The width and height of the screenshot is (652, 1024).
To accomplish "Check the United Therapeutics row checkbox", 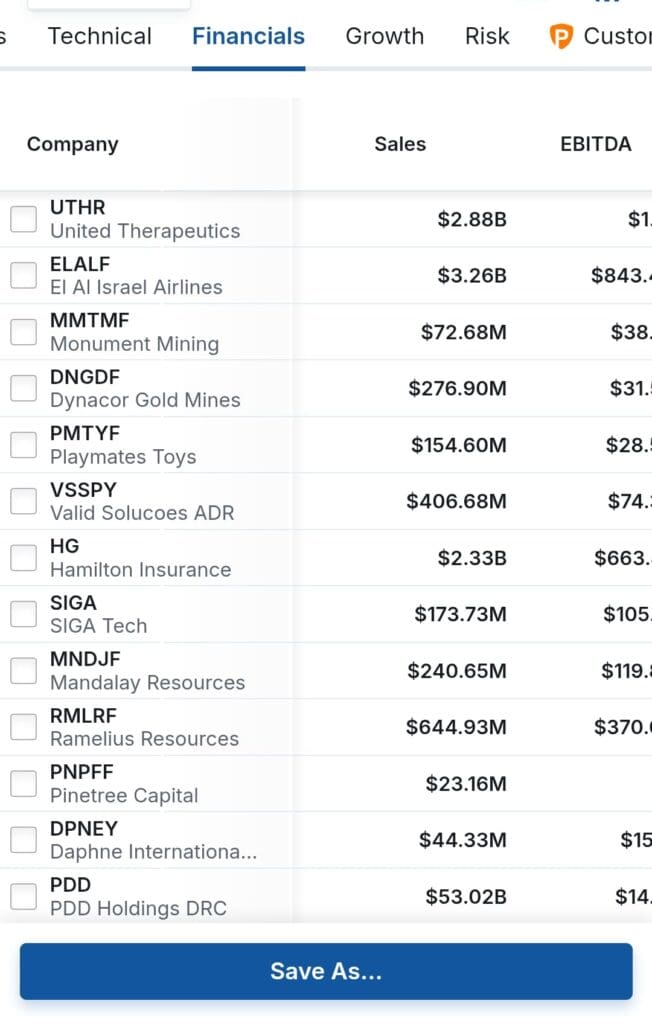I will coord(23,219).
